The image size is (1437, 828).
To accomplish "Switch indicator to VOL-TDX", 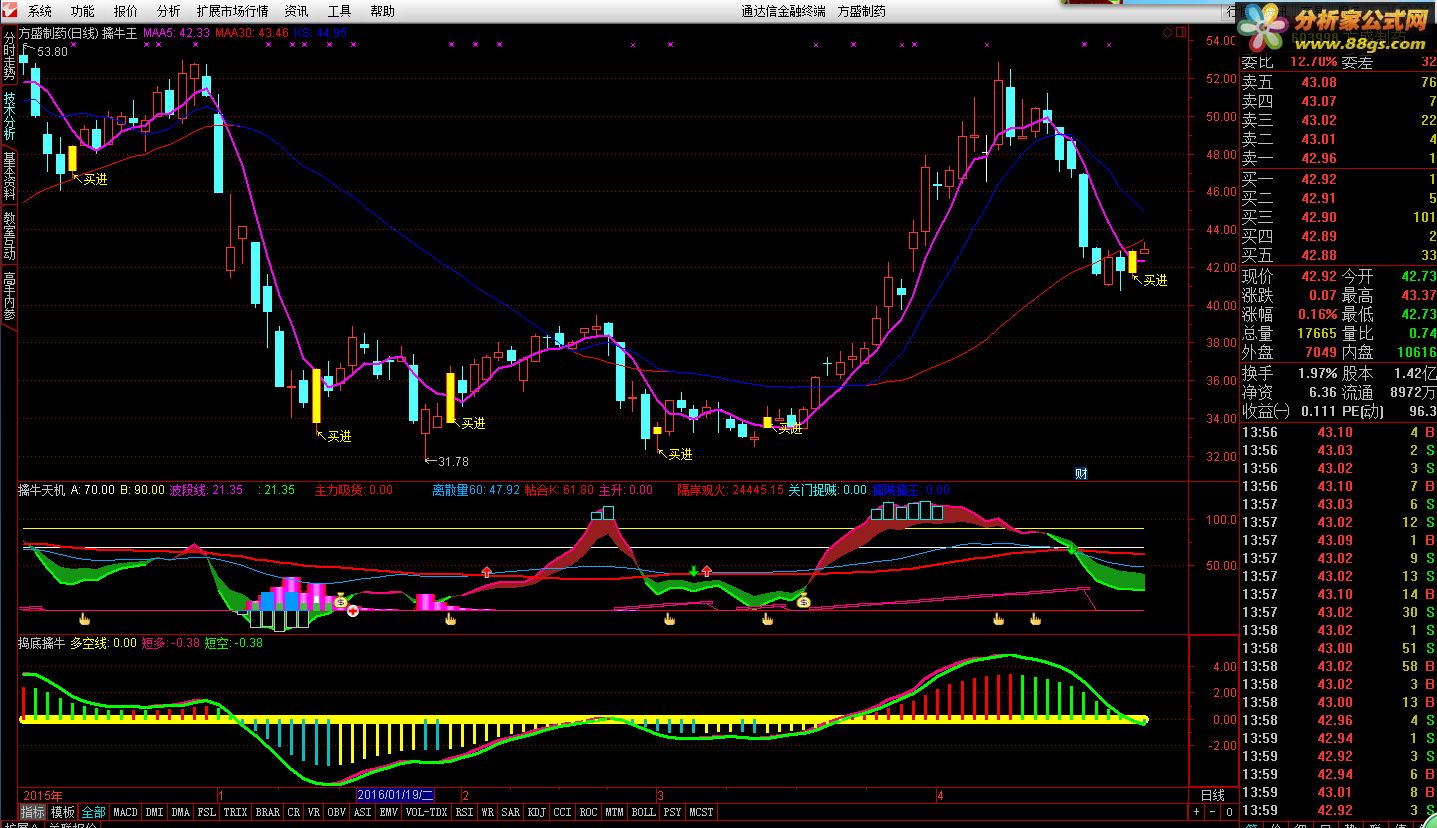I will [x=427, y=812].
